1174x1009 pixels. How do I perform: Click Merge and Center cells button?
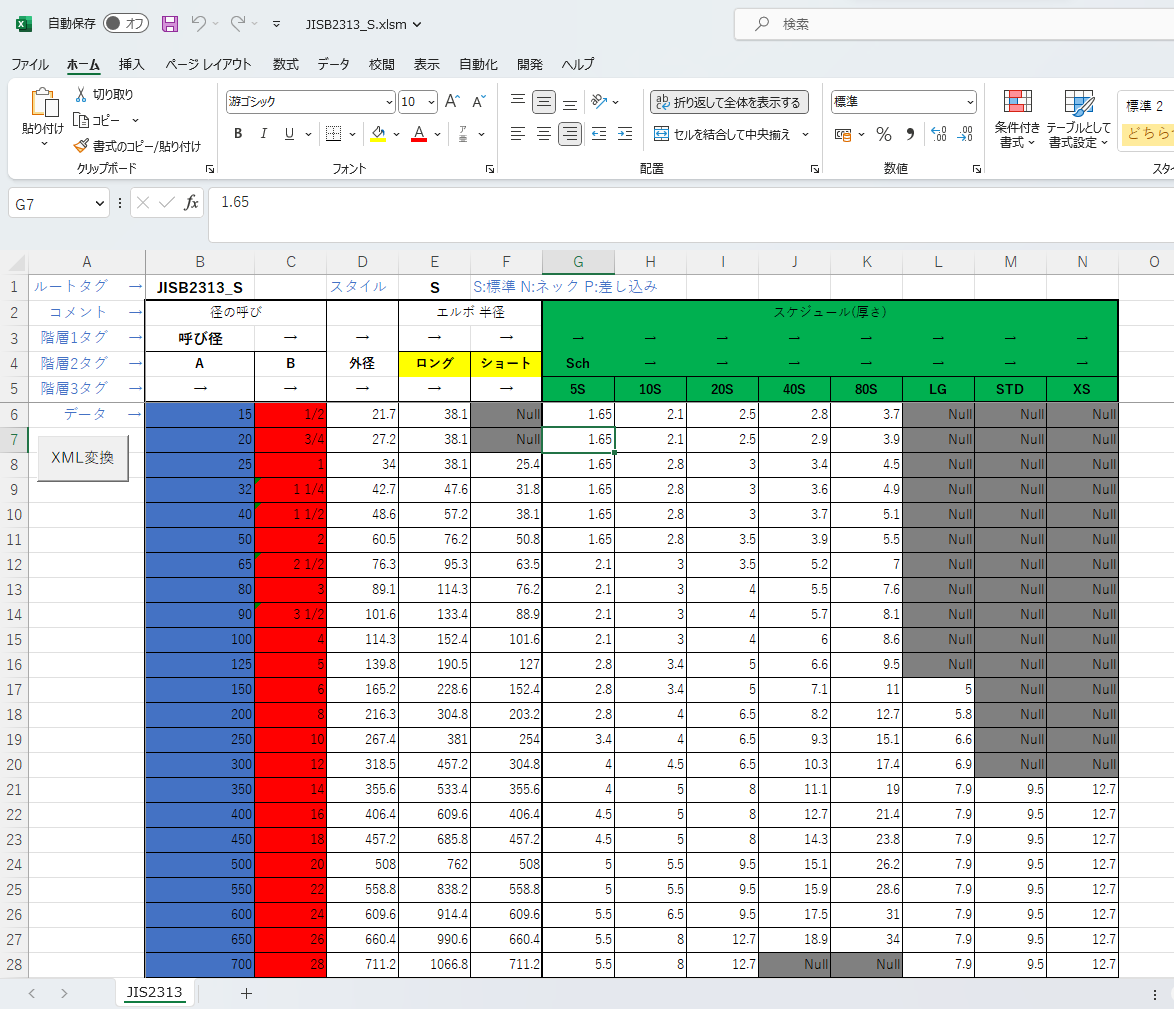tap(722, 134)
